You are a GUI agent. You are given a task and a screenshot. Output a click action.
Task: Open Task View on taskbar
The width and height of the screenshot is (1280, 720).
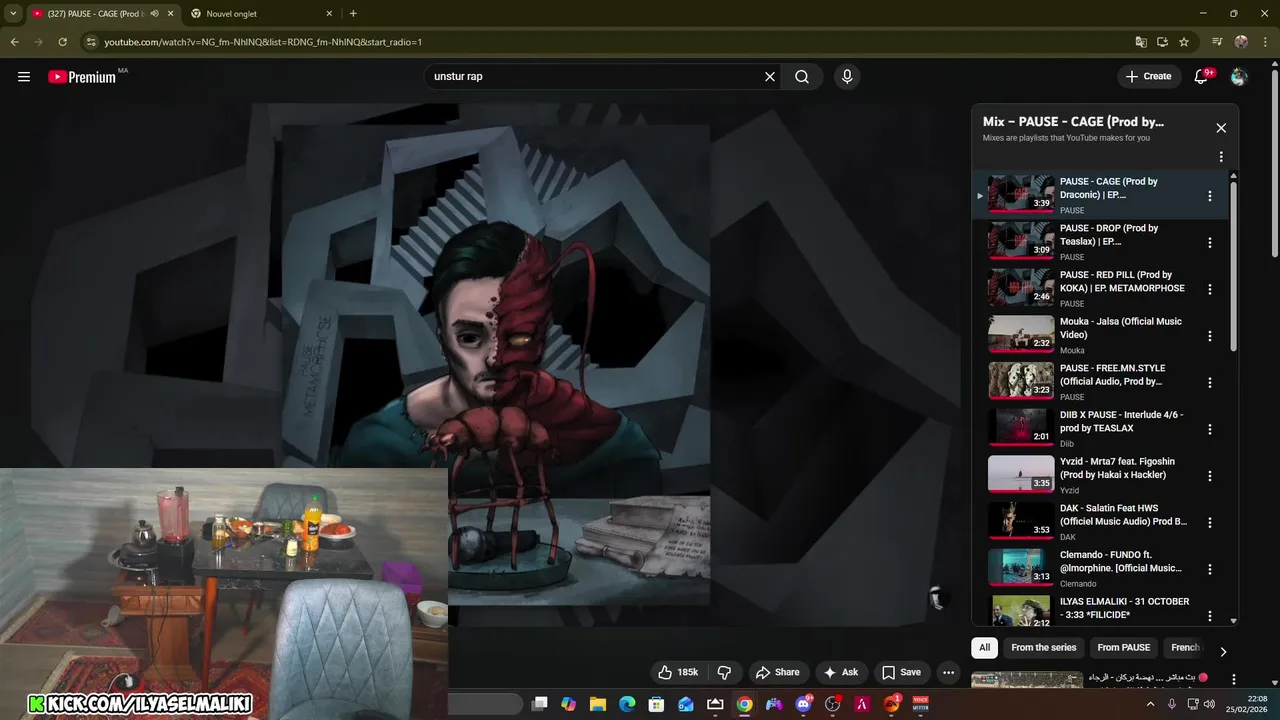pos(540,704)
